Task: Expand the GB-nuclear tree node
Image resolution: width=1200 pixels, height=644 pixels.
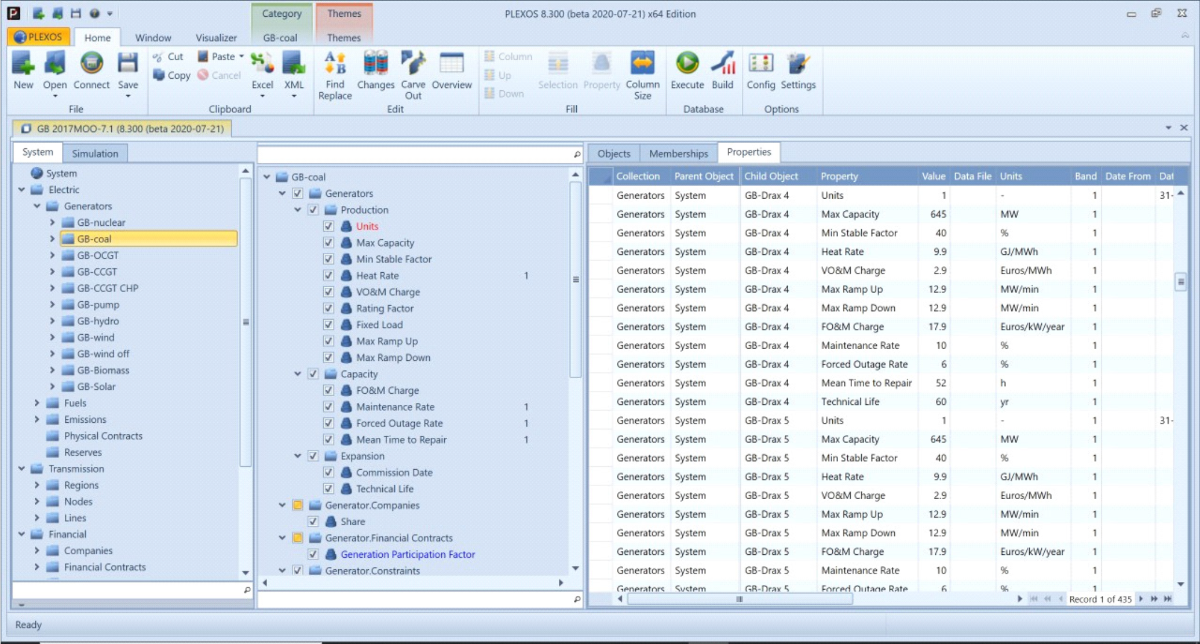Action: coord(53,223)
